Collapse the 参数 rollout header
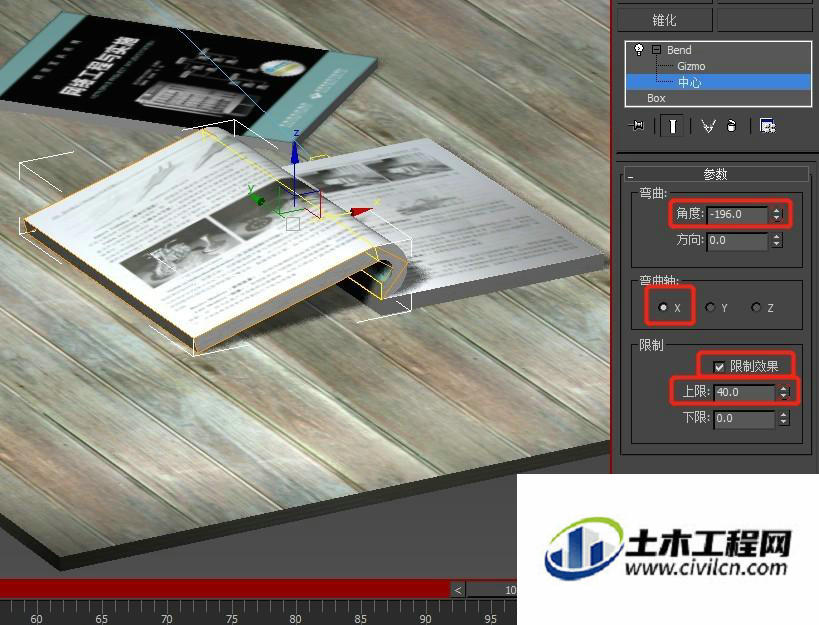This screenshot has width=819, height=625. point(716,174)
